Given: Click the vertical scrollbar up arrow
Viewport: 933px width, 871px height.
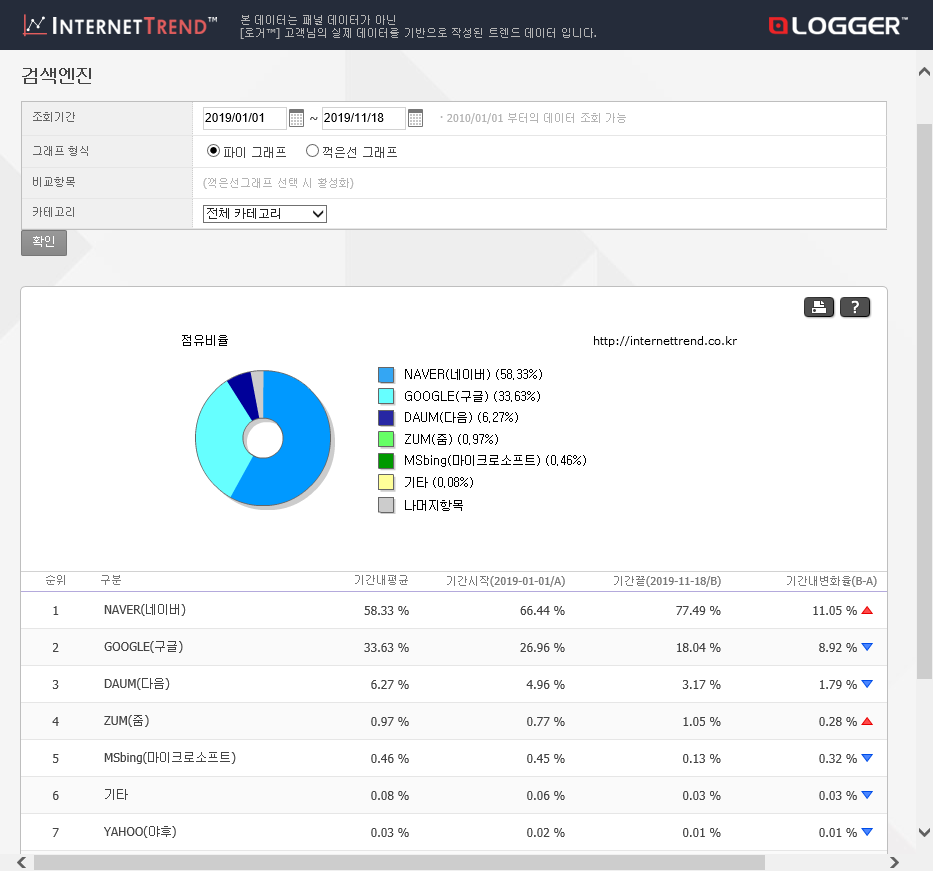Looking at the screenshot, I should 924,72.
